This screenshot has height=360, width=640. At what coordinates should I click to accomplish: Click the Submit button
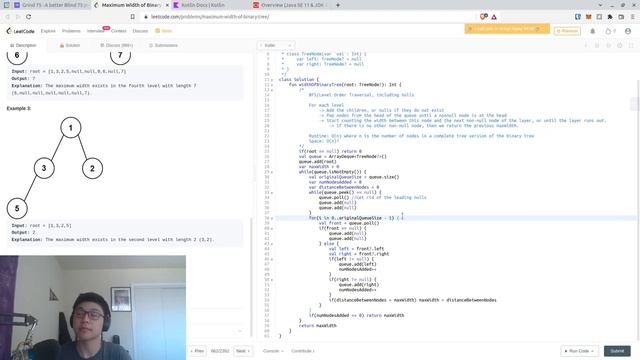(617, 351)
